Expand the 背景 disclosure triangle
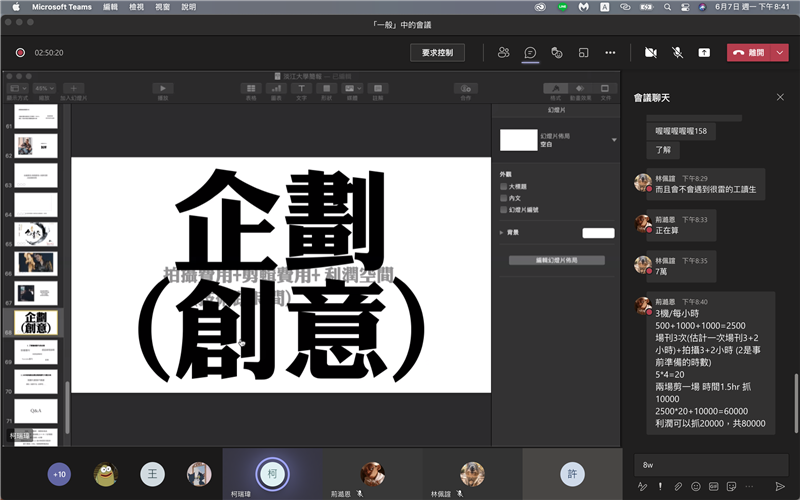 pyautogui.click(x=502, y=233)
